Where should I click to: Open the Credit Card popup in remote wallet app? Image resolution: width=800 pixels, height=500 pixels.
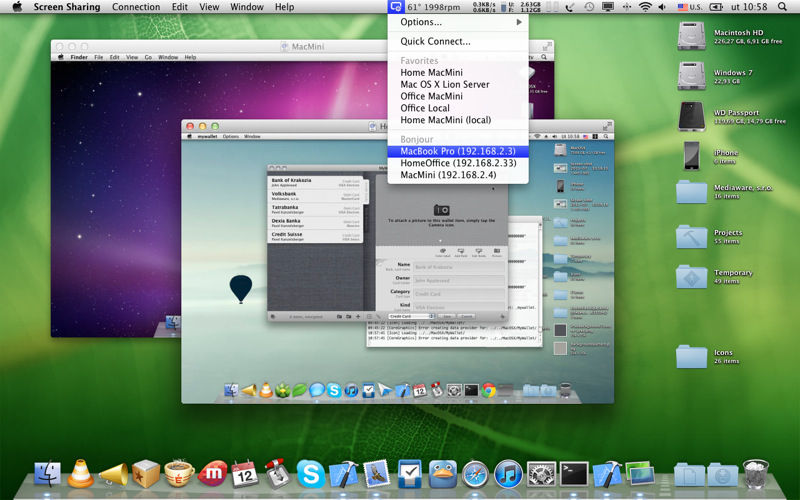coord(411,316)
